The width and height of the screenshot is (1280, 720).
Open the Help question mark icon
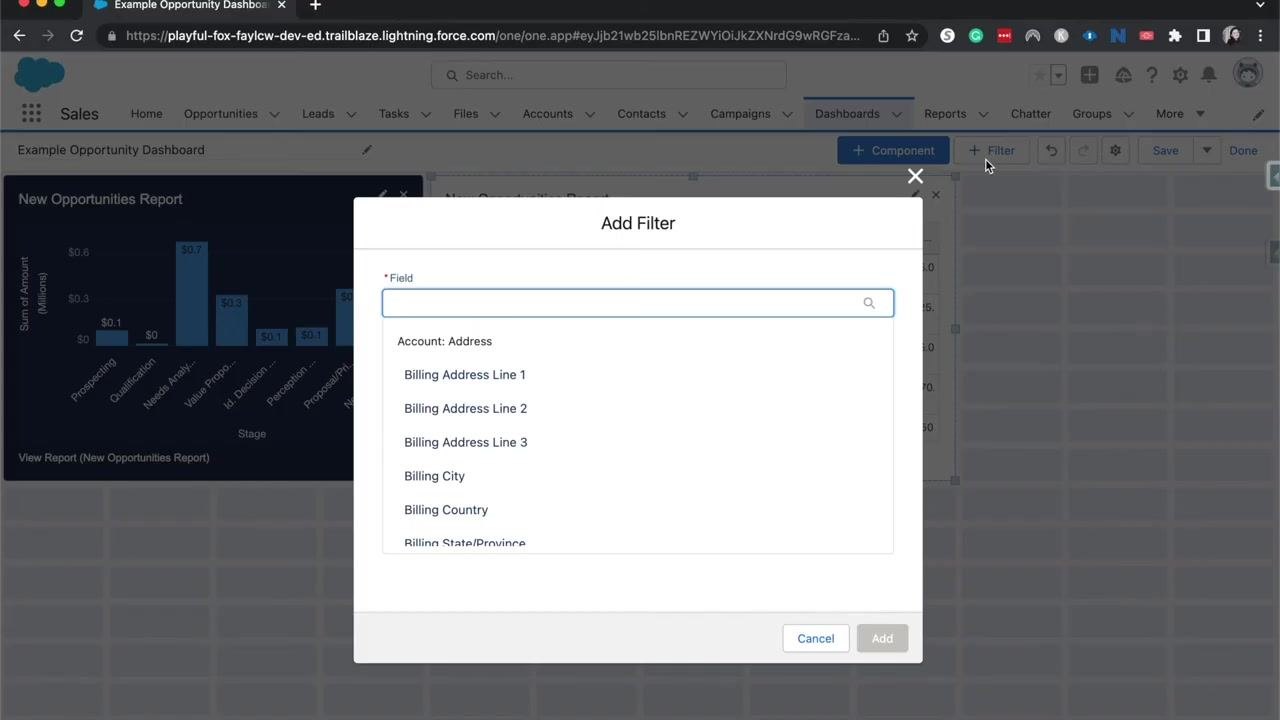[x=1152, y=75]
